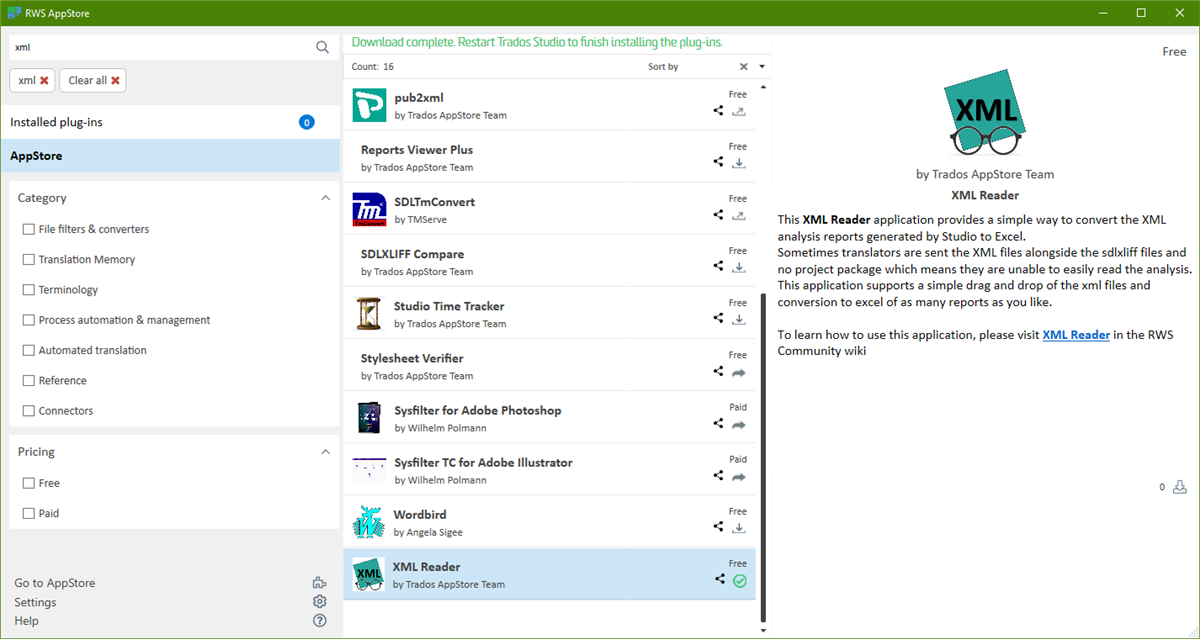Click the download icon in details pane

coord(1180,487)
